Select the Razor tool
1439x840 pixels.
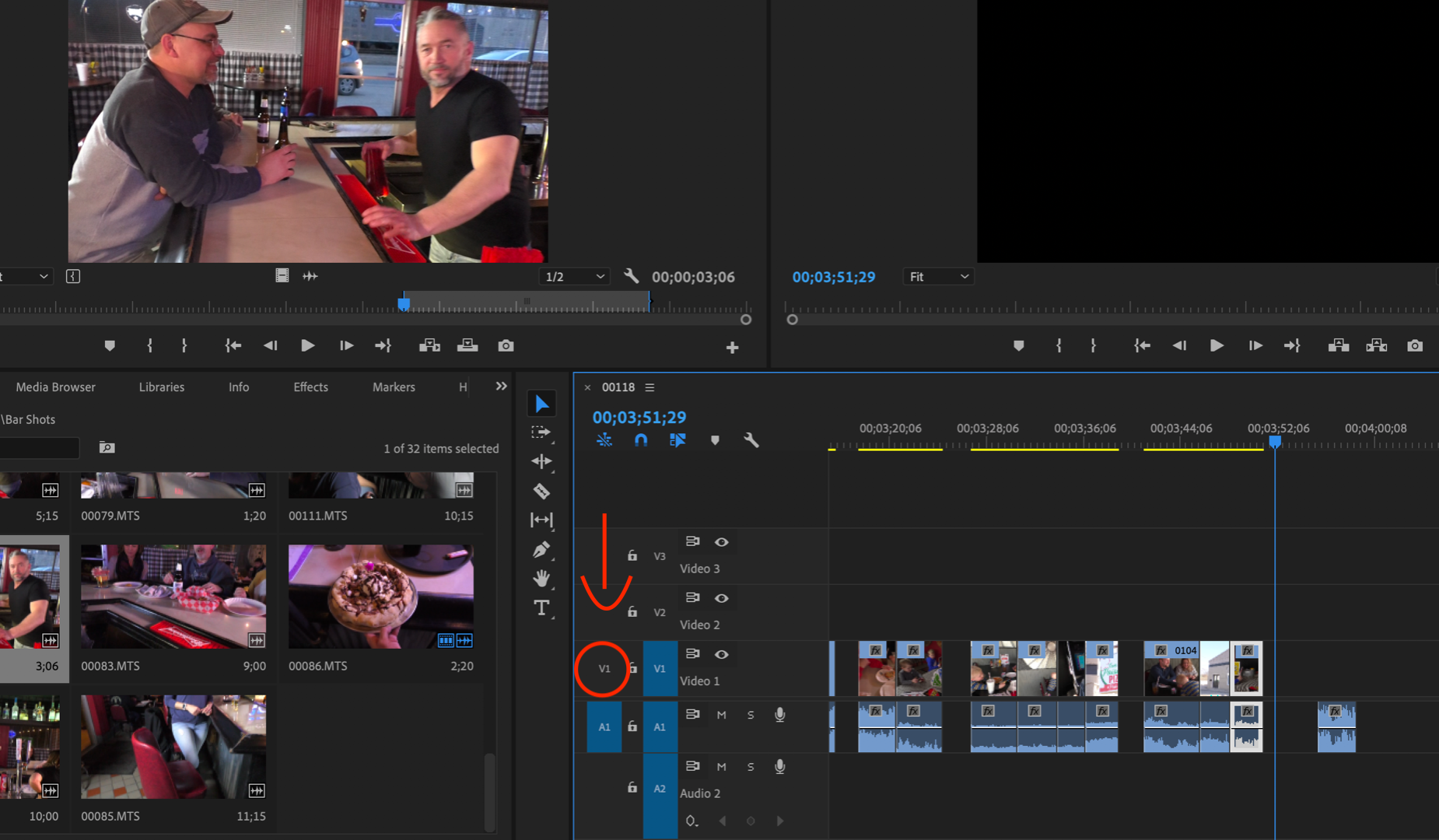[x=542, y=491]
